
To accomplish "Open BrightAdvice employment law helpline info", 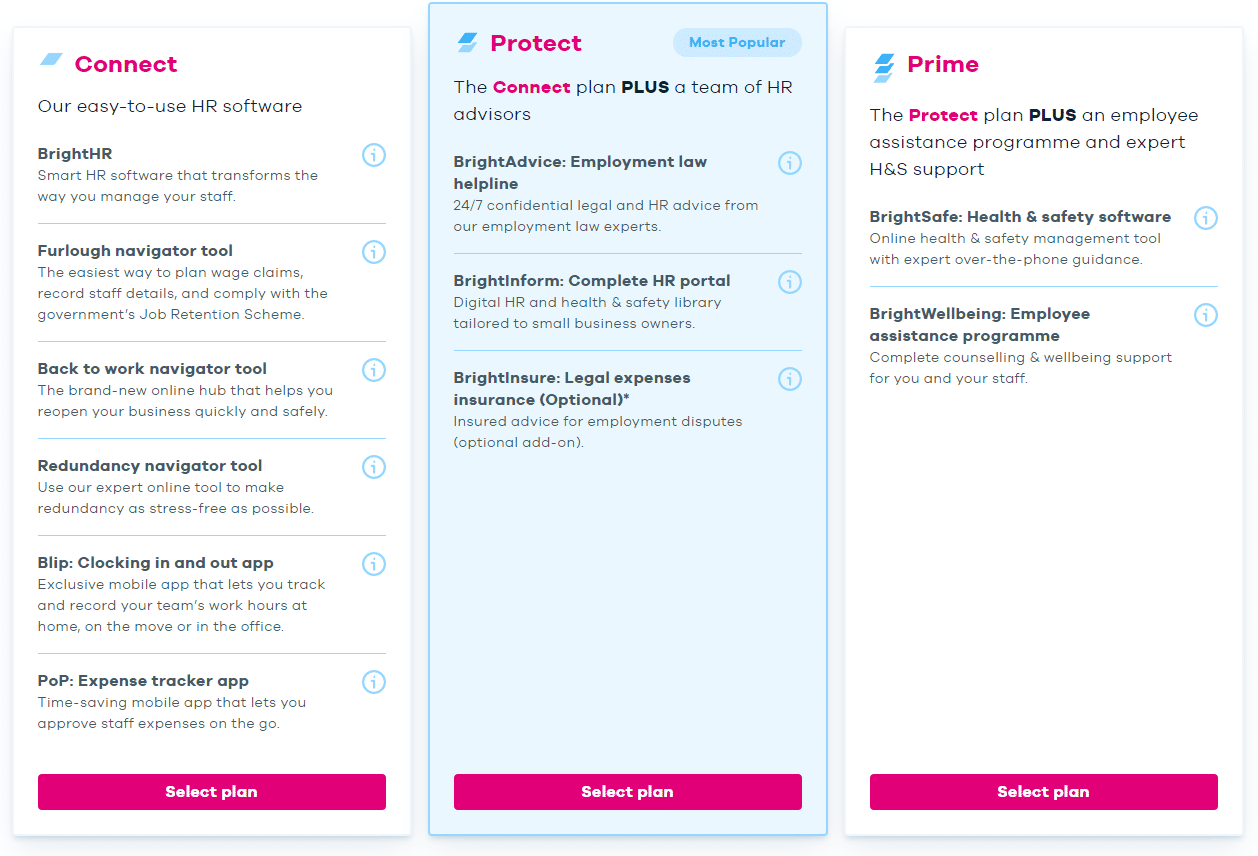I will click(790, 163).
